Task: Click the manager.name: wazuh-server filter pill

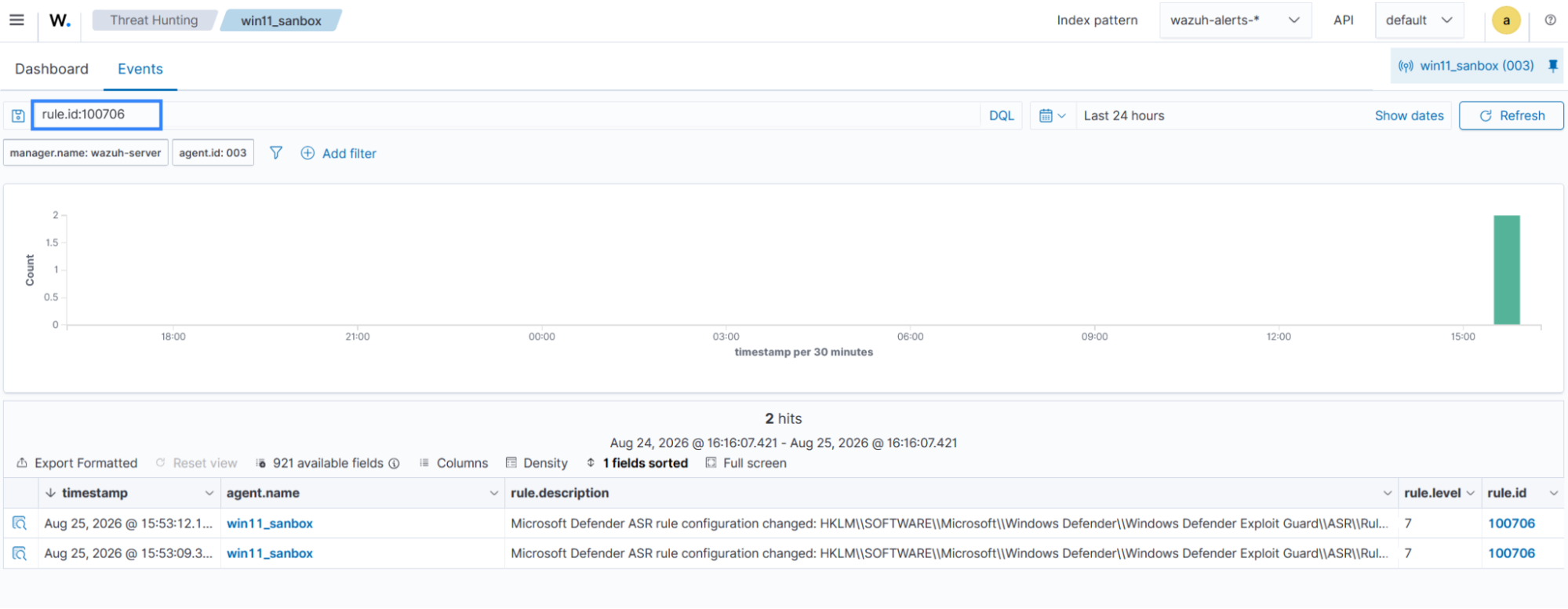Action: click(x=85, y=153)
